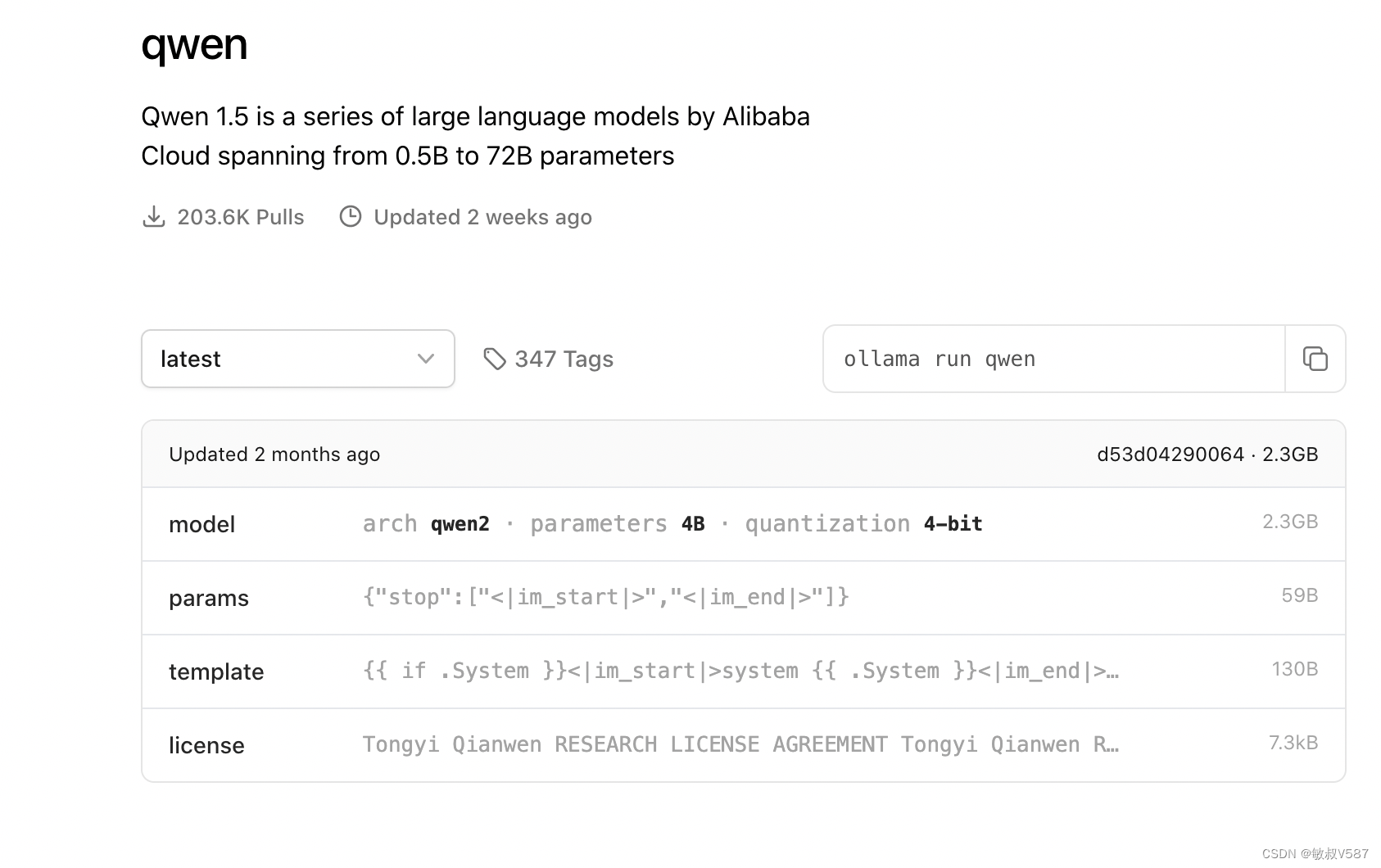Open the model row in file list
The height and width of the screenshot is (868, 1381).
(x=744, y=524)
